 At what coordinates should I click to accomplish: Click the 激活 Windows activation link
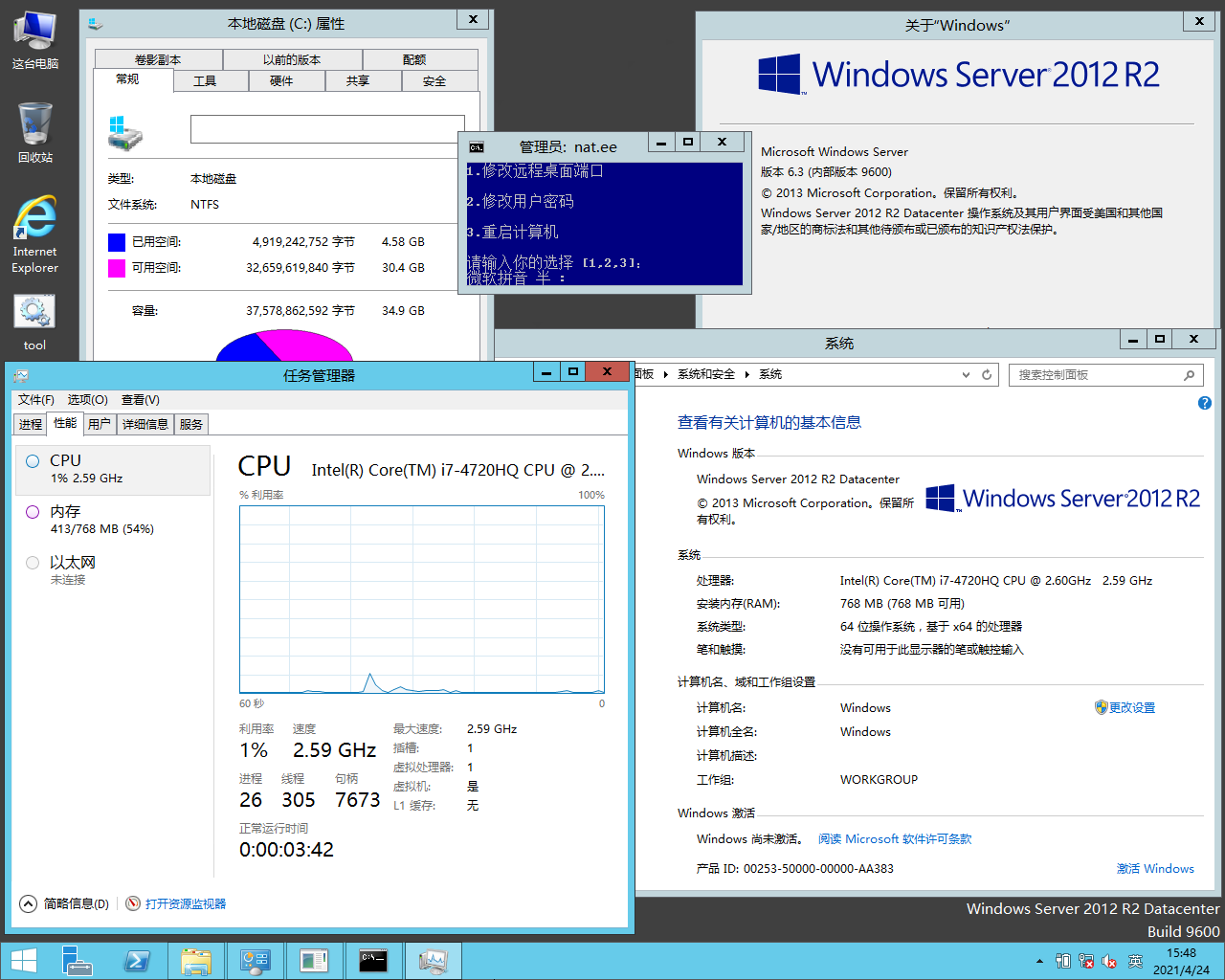(1154, 869)
